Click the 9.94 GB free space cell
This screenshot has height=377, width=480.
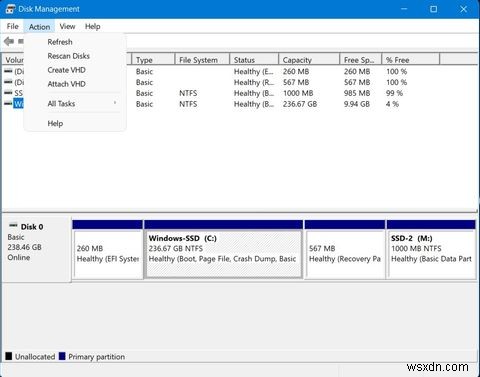pos(357,104)
